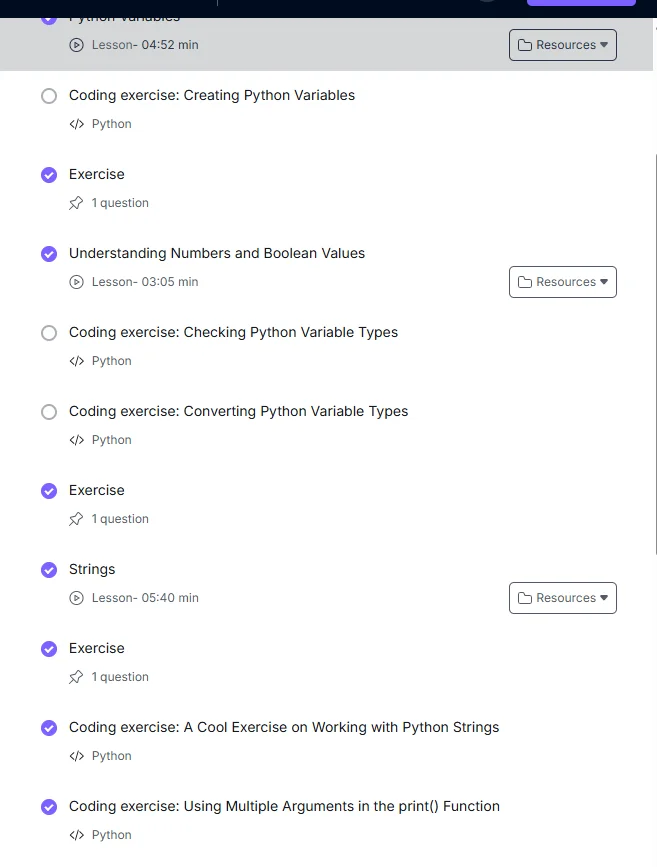Toggle completion circle for Converting Python Variable Types

(49, 412)
